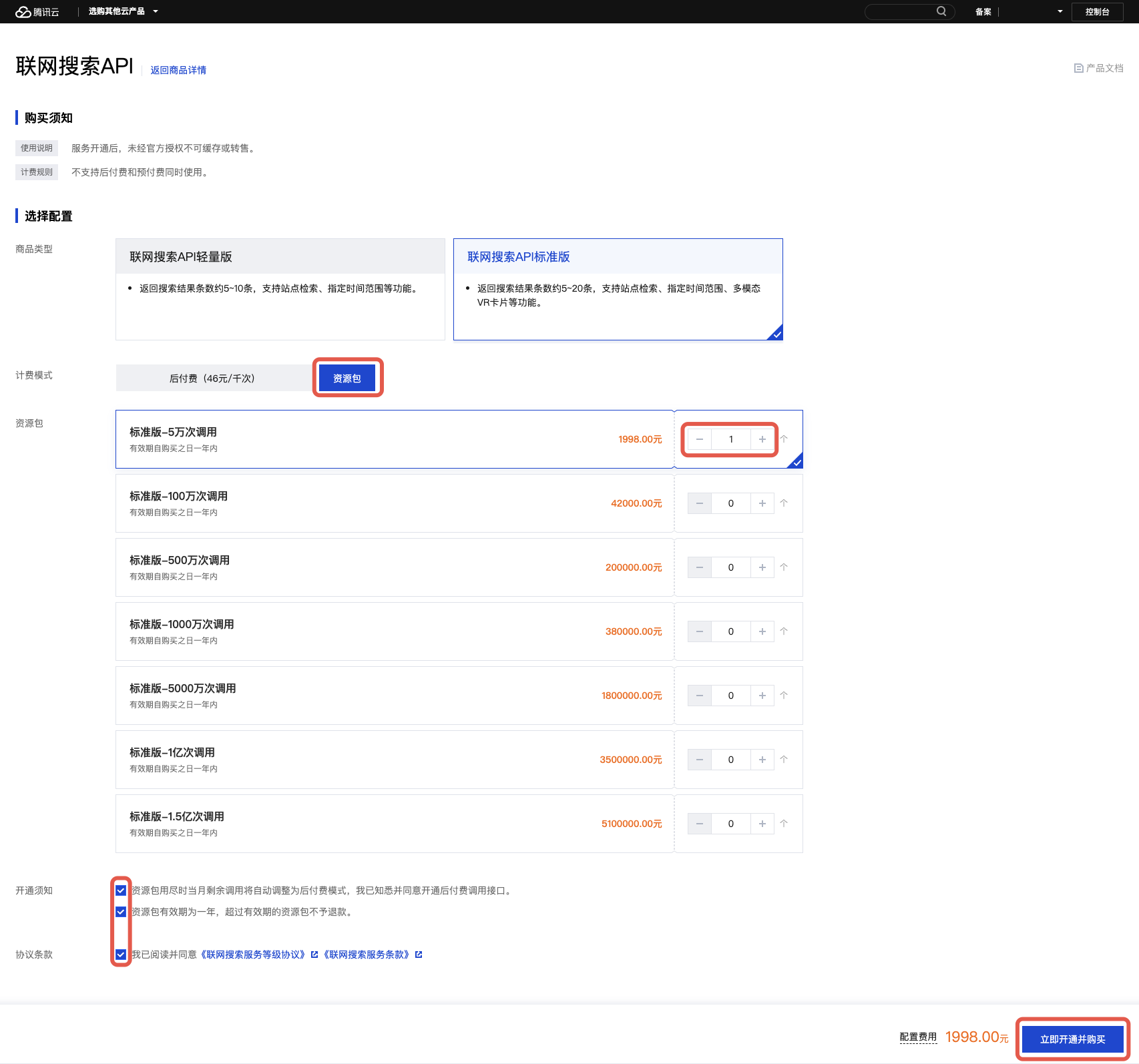
Task: Decrease quantity for 标准版-1亿次调用
Action: click(699, 760)
